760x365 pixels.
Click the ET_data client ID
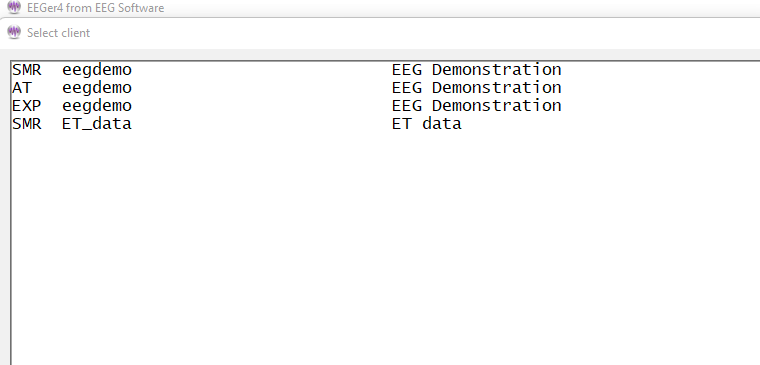[97, 125]
